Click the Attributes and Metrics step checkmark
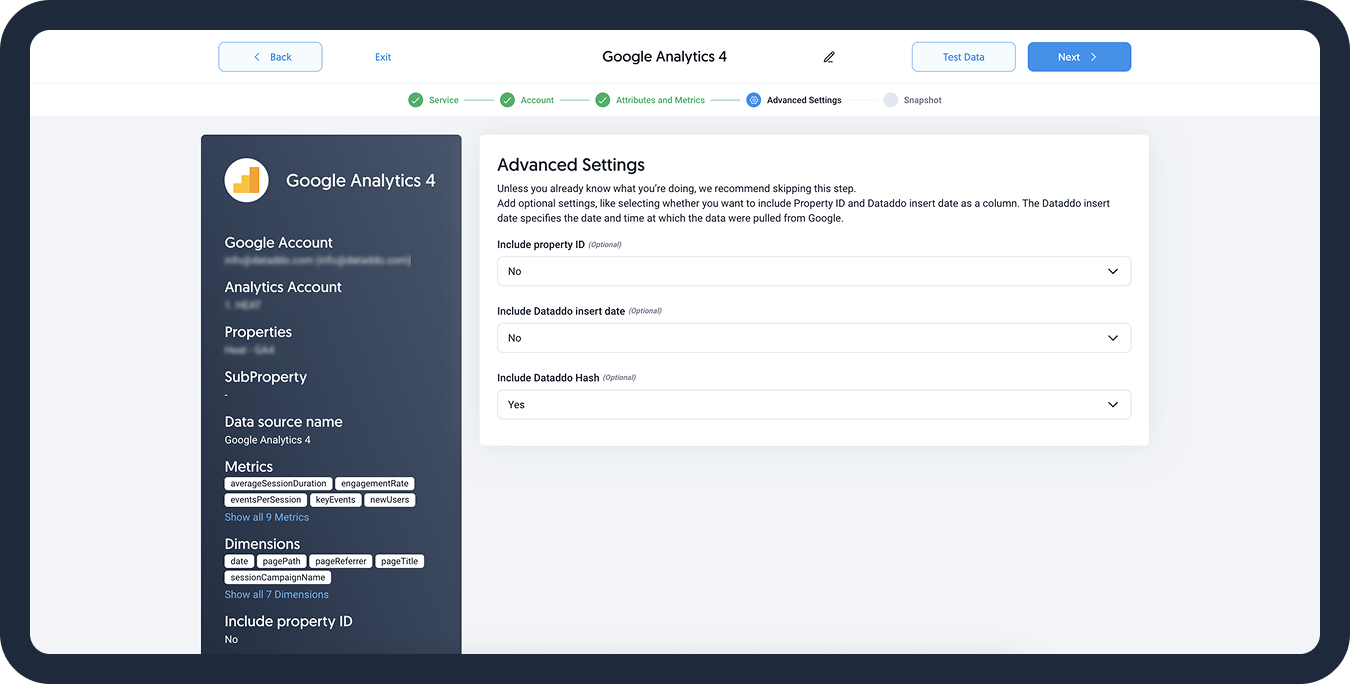This screenshot has height=684, width=1350. pyautogui.click(x=603, y=100)
